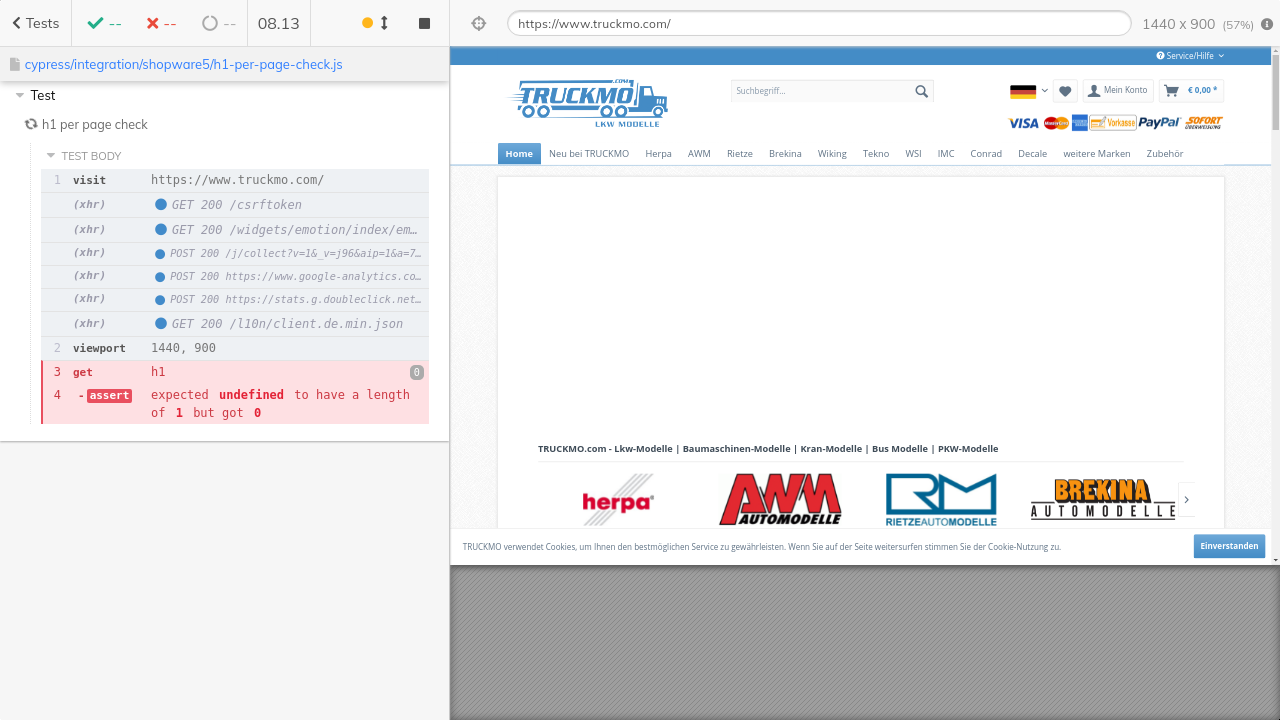Open the selector playground crosshair

pos(478,23)
